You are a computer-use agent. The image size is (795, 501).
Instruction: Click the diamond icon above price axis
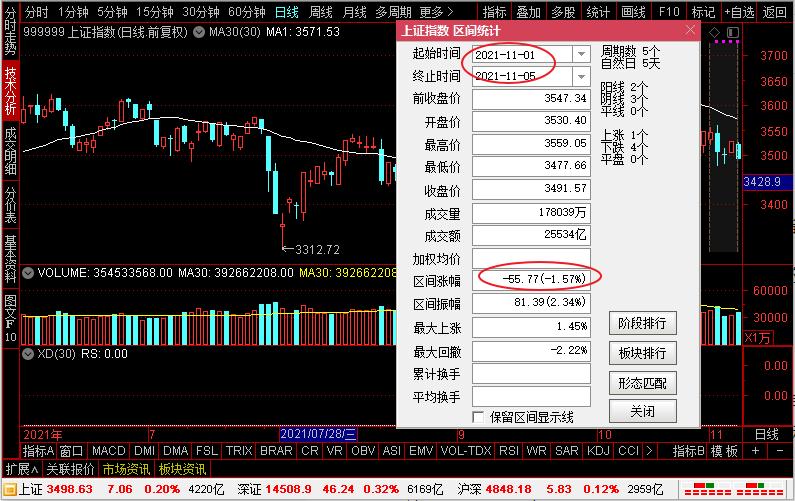(x=714, y=32)
